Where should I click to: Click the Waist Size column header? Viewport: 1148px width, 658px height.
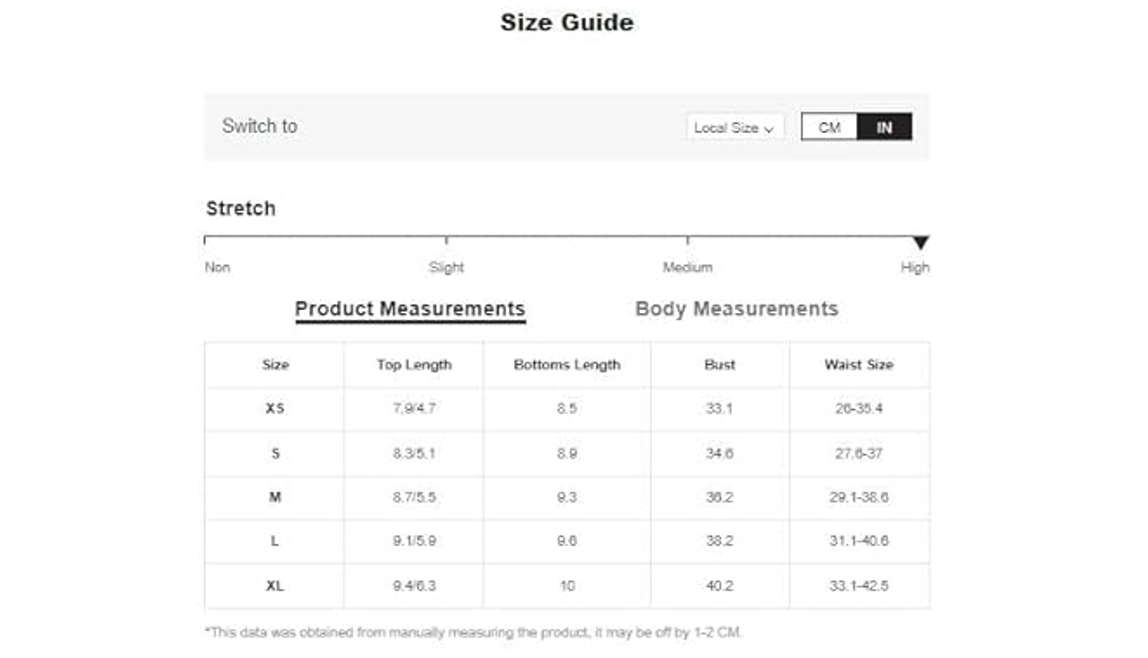(859, 364)
